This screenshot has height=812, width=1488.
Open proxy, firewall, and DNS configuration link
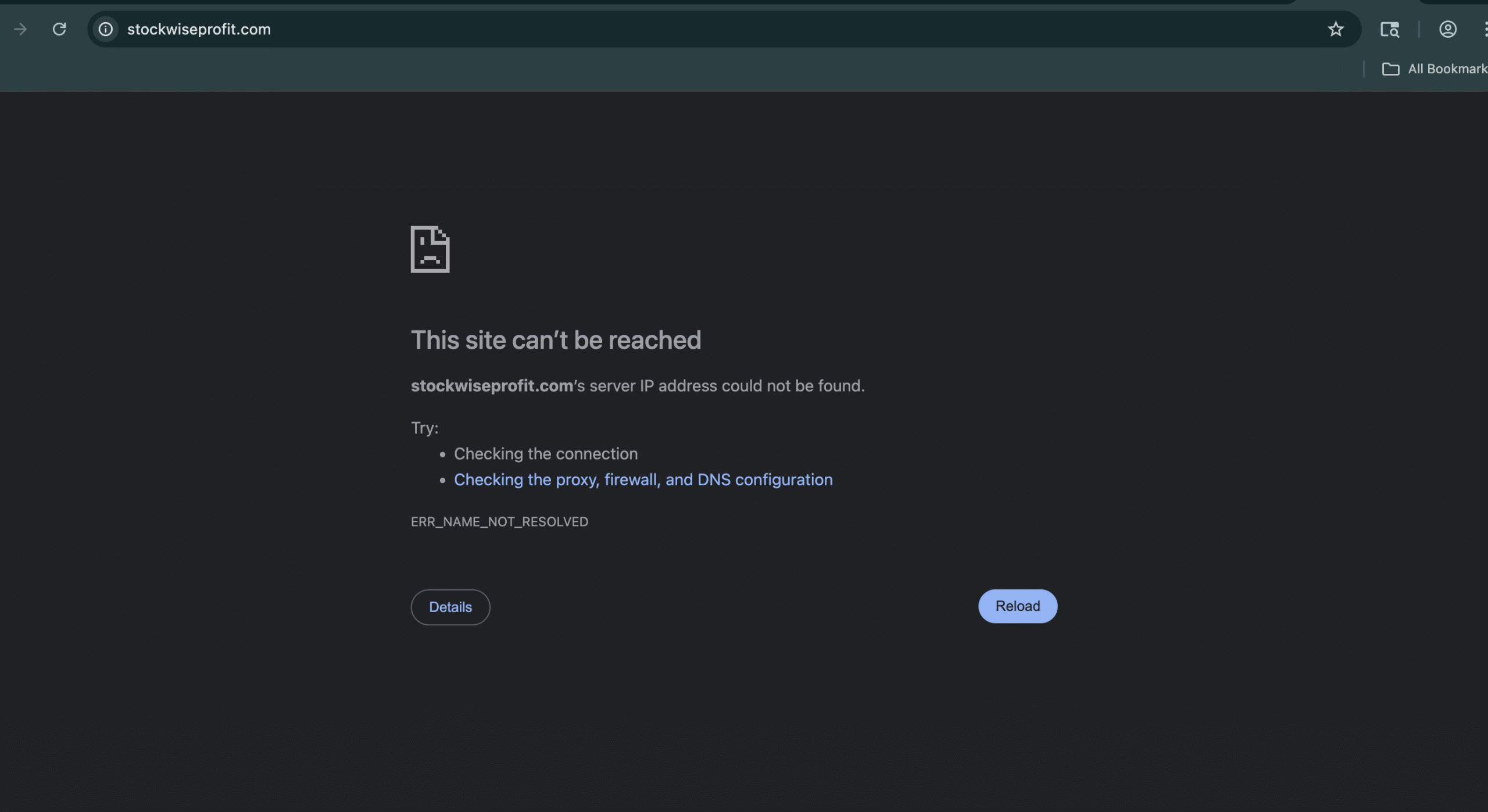click(x=643, y=480)
